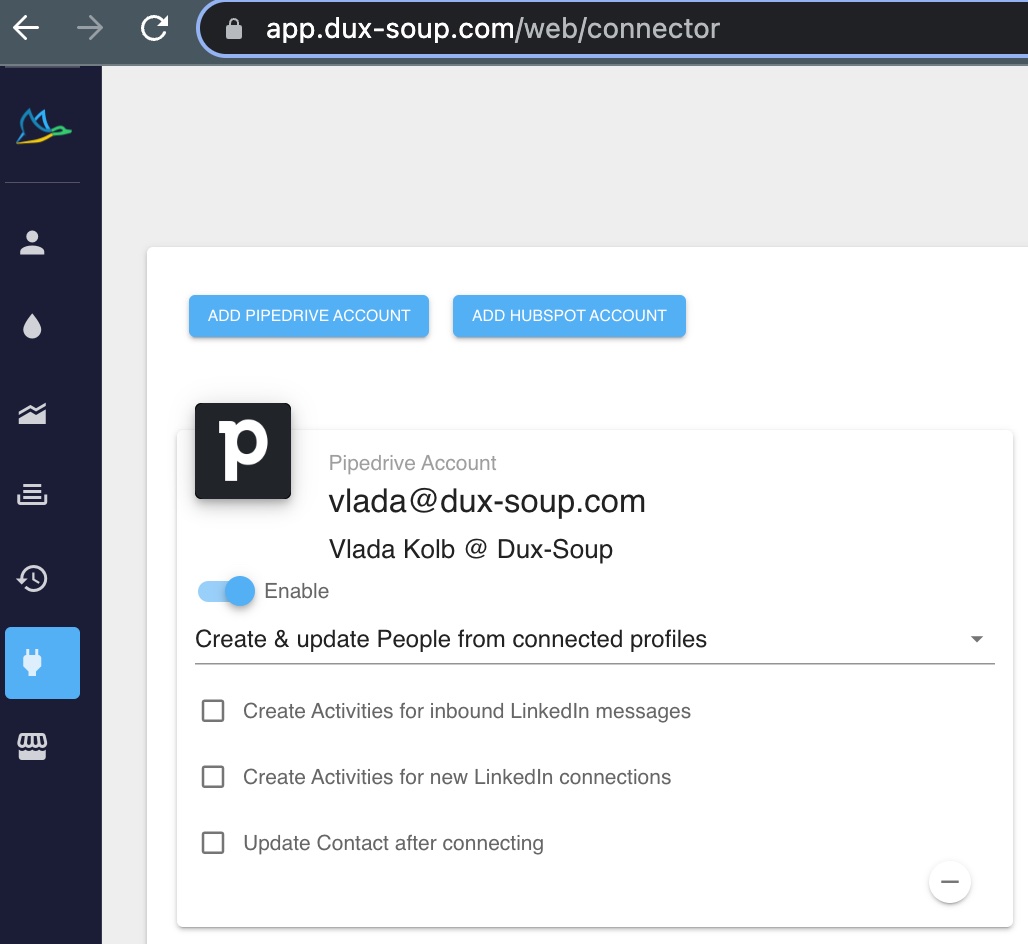The image size is (1028, 944).
Task: Open the queue list sidebar icon
Action: (x=31, y=494)
